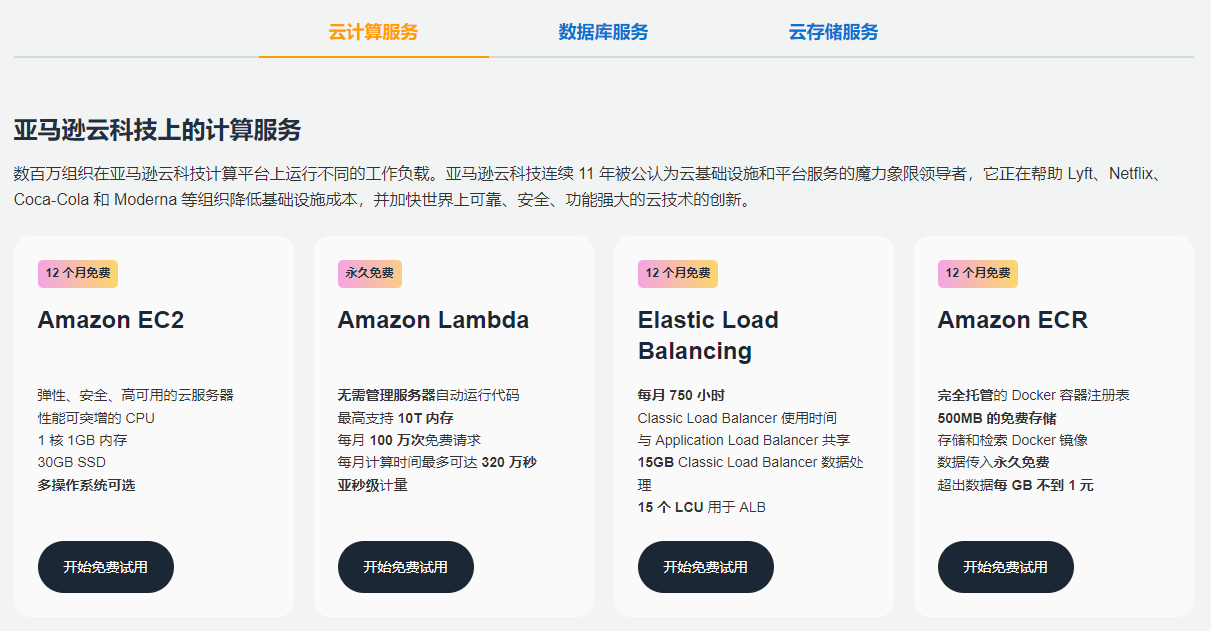This screenshot has height=631, width=1211.
Task: Click the 永久免费 badge on Lambda card
Action: click(x=368, y=273)
